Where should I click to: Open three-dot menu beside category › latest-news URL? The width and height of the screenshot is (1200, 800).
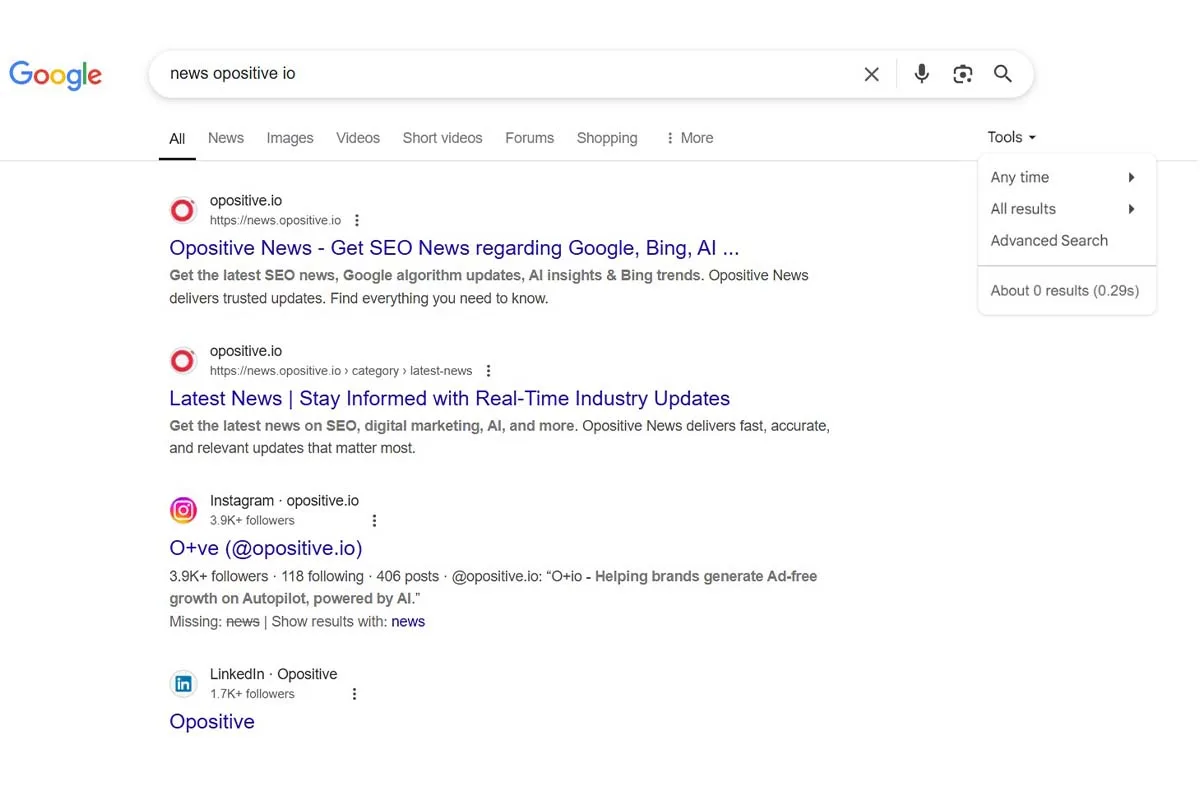tap(488, 371)
